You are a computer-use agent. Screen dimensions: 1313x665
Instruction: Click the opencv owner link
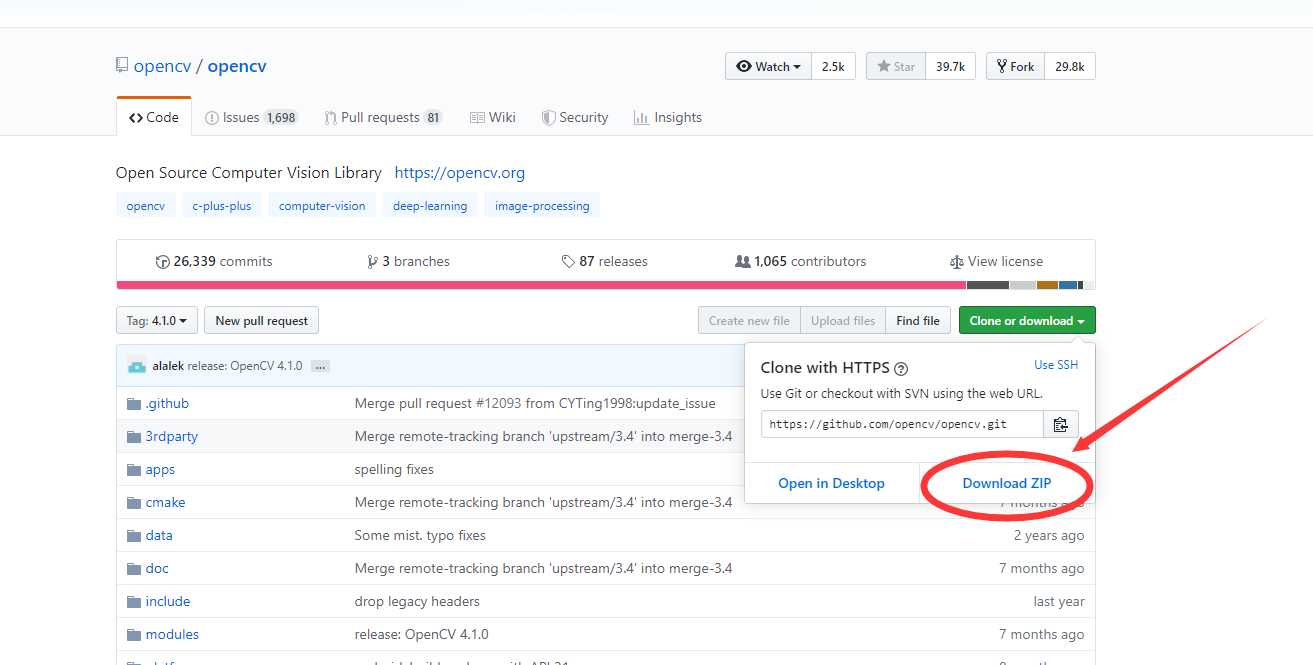pos(162,66)
